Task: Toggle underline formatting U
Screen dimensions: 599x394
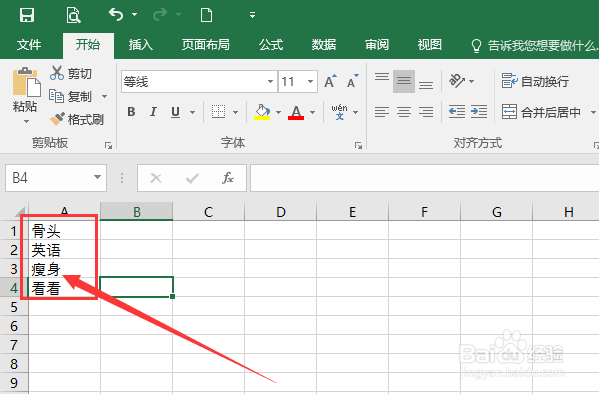Action: [x=175, y=112]
